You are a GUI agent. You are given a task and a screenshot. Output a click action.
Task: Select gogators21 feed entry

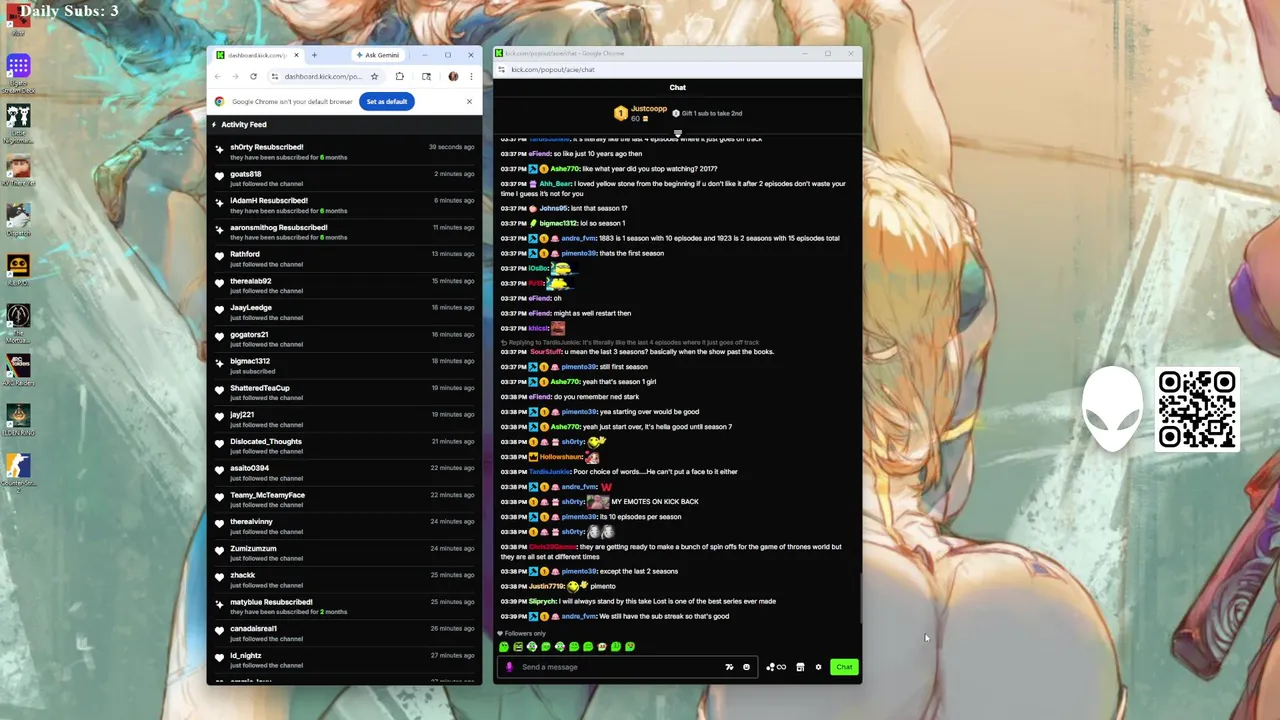[345, 339]
